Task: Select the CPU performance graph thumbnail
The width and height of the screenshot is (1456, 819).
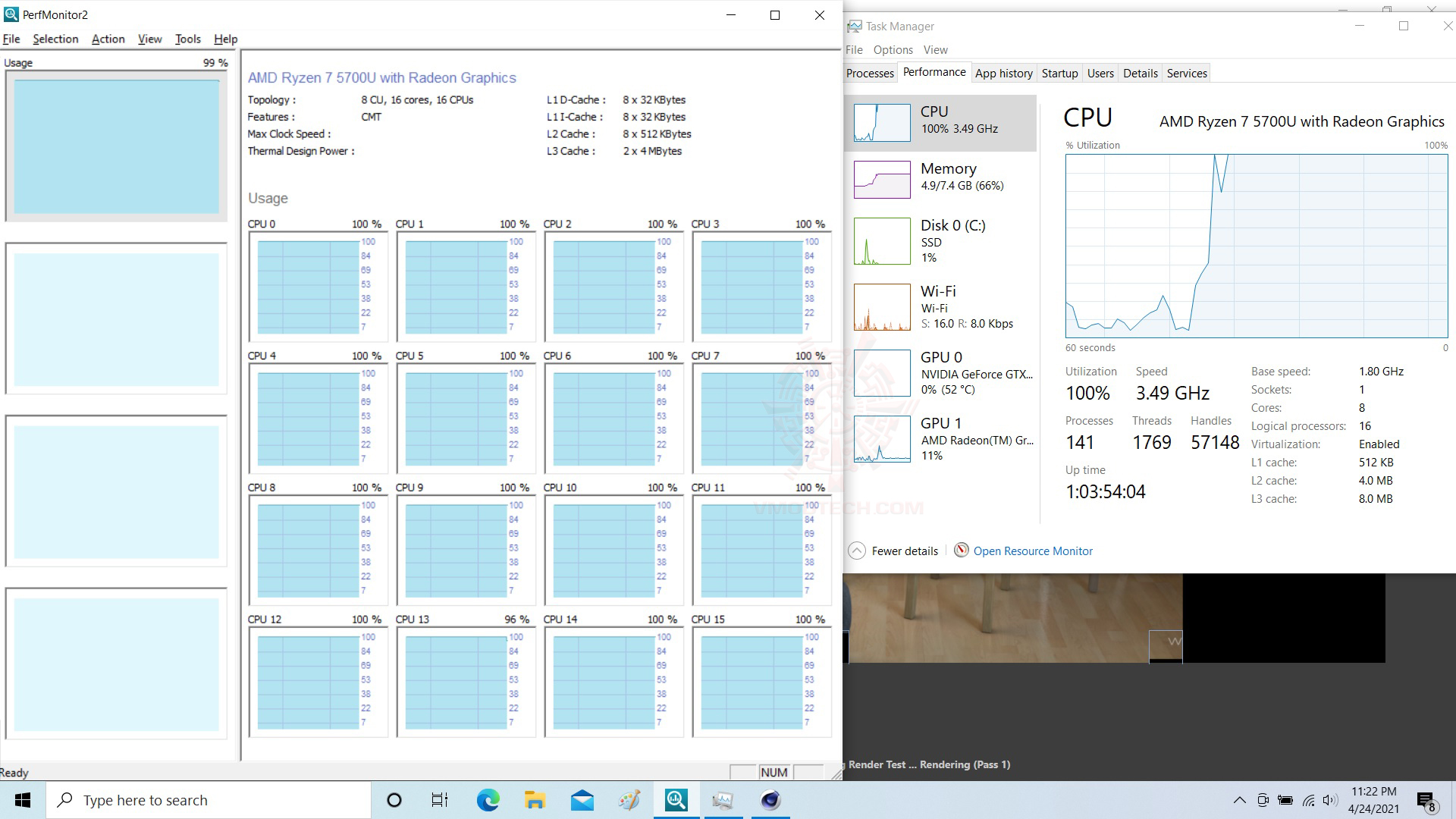Action: tap(882, 123)
